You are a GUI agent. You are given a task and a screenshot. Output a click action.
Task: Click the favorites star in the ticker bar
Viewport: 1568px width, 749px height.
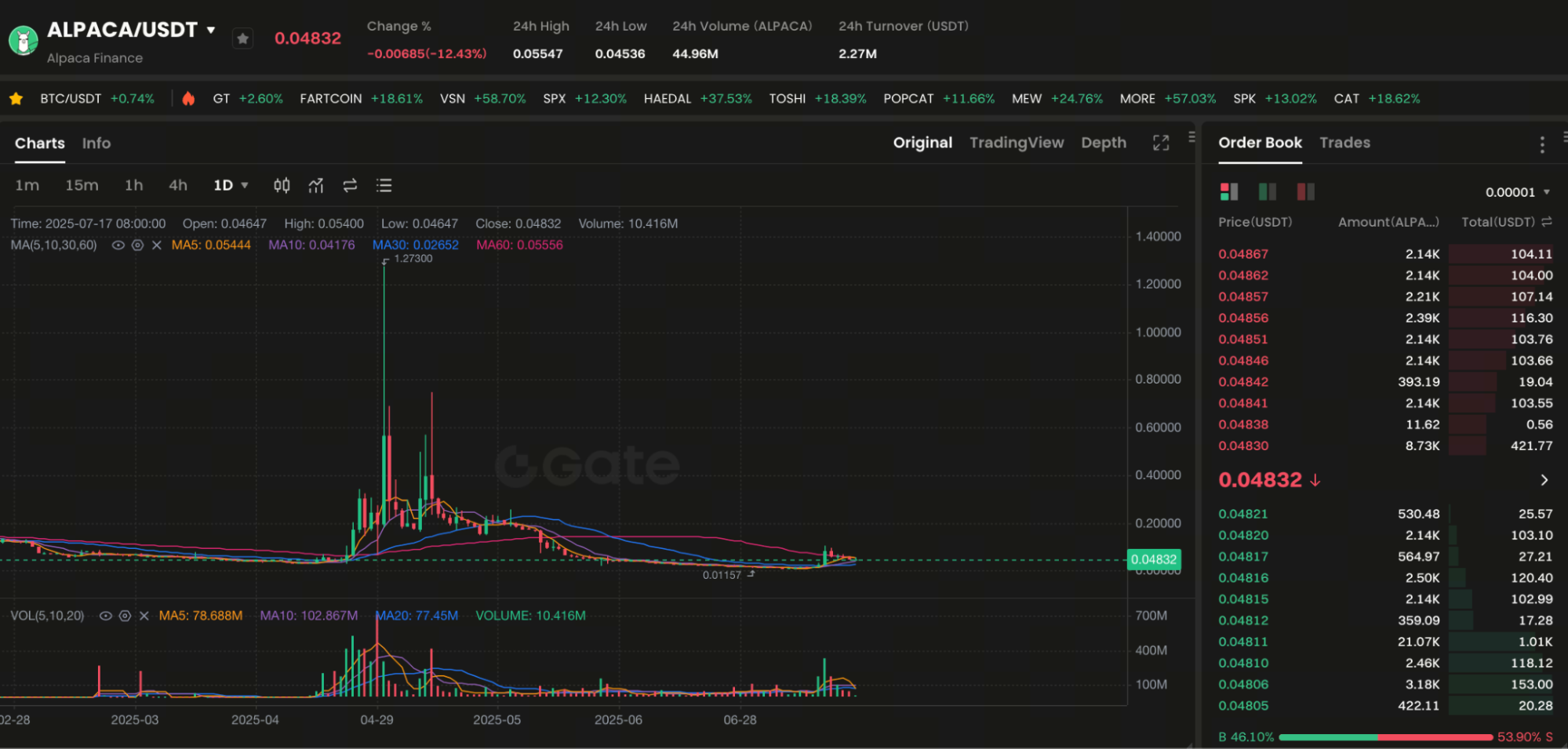tap(16, 99)
